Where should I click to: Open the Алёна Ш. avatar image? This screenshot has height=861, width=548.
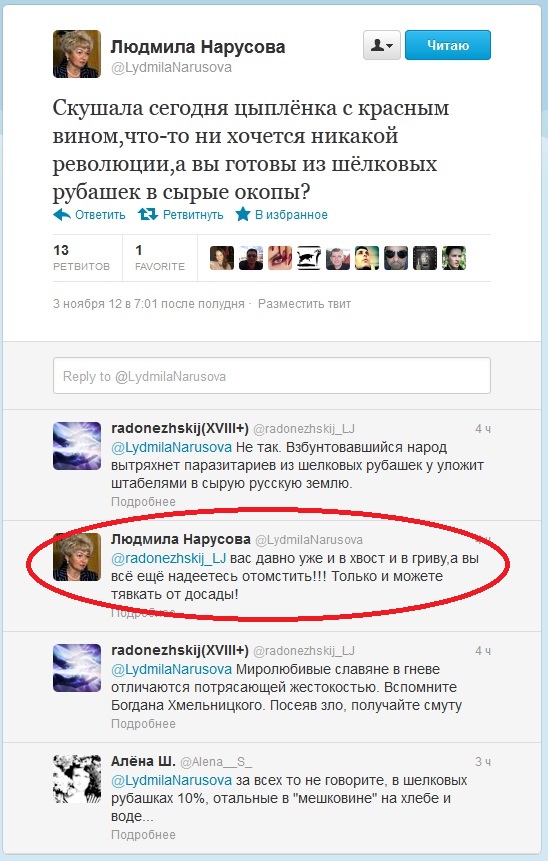77,779
